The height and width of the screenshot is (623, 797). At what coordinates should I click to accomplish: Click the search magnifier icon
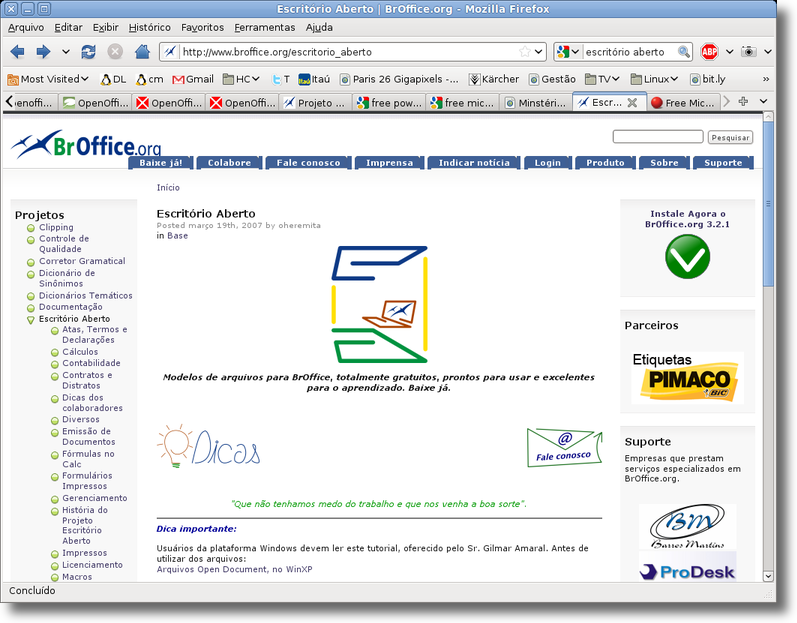pyautogui.click(x=684, y=51)
